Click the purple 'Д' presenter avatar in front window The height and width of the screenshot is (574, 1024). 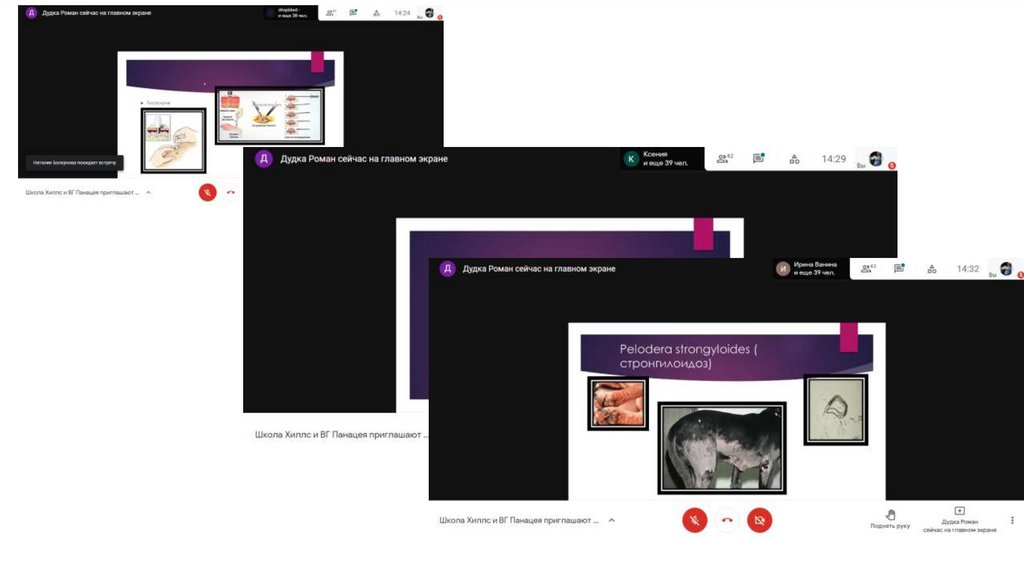tap(447, 268)
